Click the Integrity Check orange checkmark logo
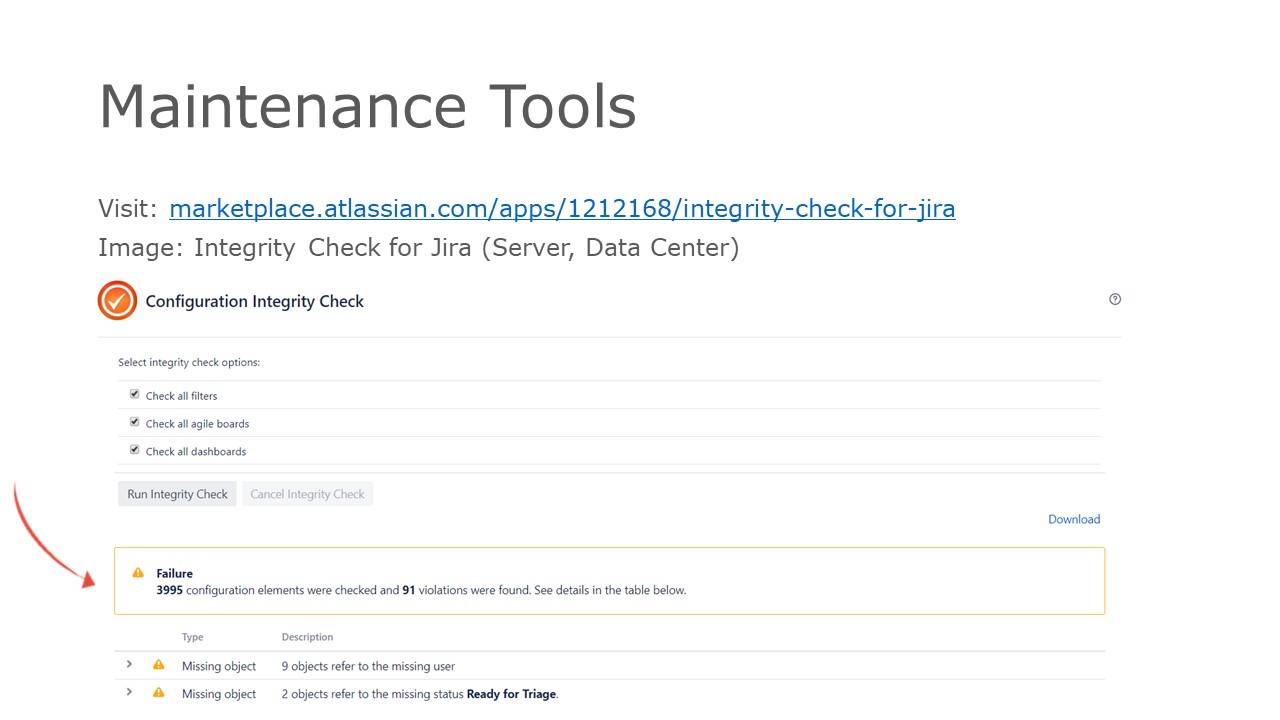1280x720 pixels. click(117, 300)
